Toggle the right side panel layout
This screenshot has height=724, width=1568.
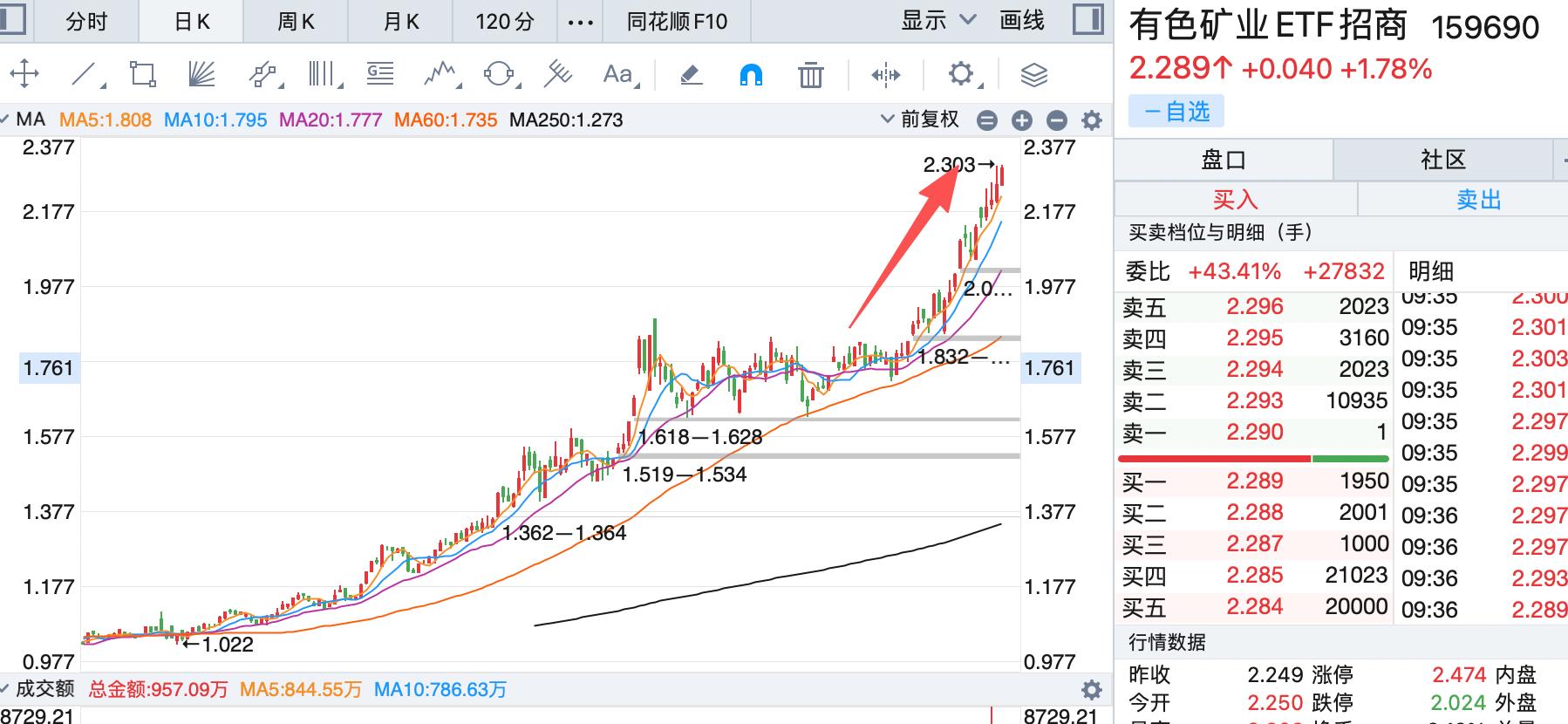pyautogui.click(x=1087, y=20)
